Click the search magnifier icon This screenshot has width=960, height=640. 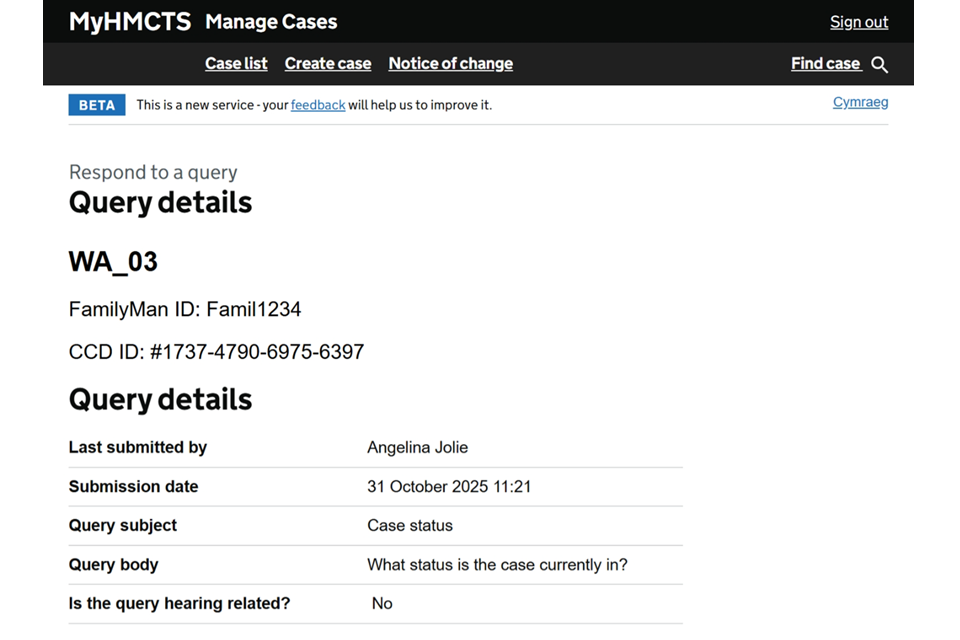click(879, 65)
